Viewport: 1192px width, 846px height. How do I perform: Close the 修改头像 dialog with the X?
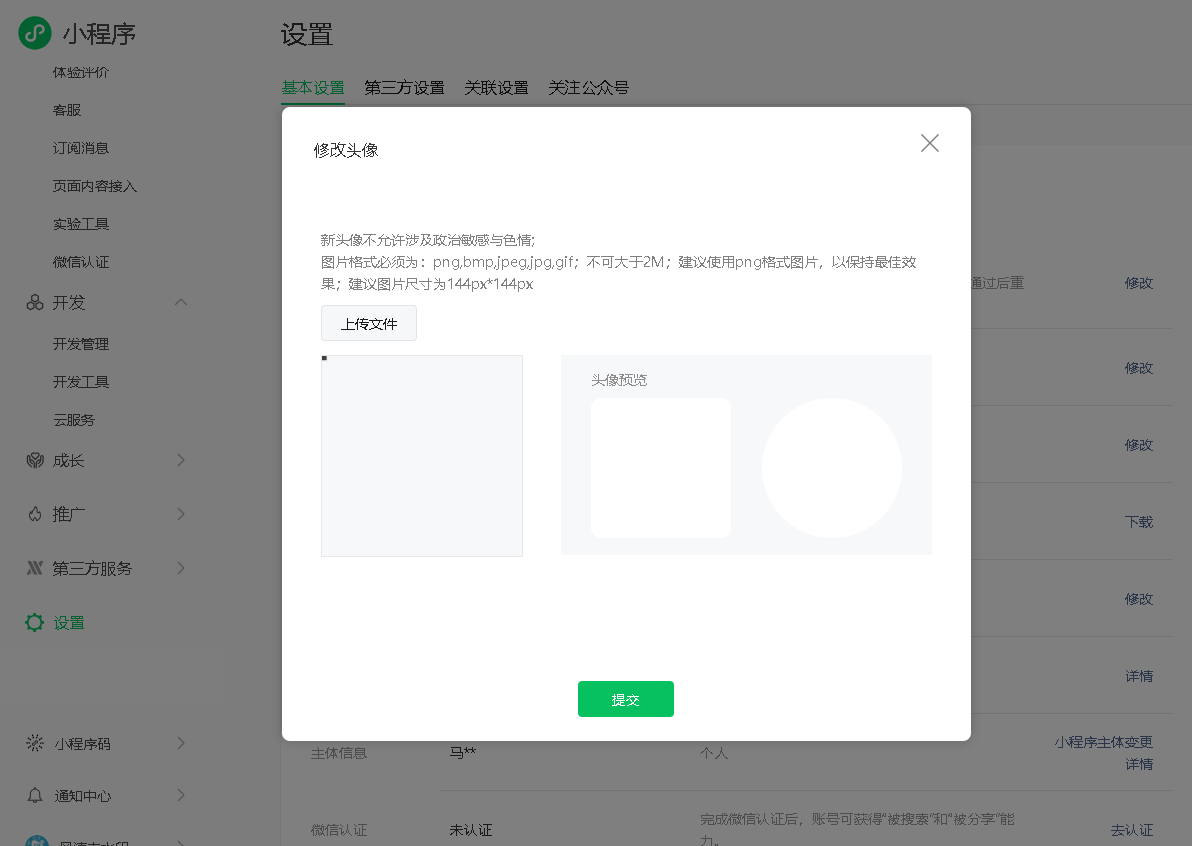930,143
